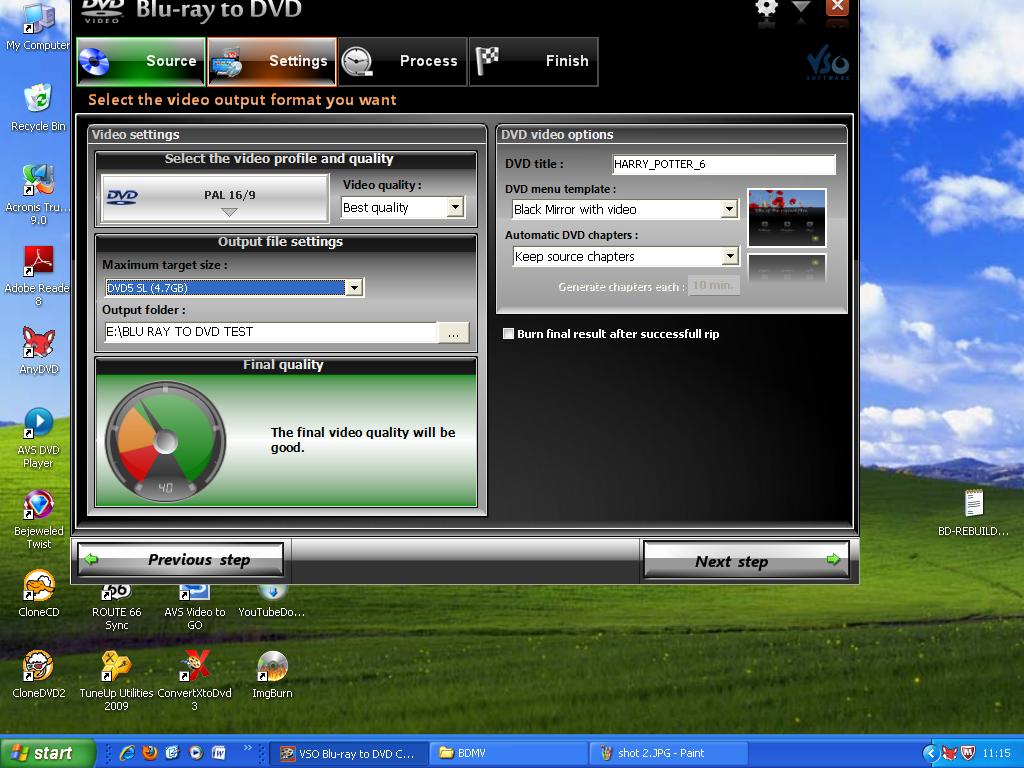
Task: Select the CloneCD desktop shortcut
Action: point(39,594)
